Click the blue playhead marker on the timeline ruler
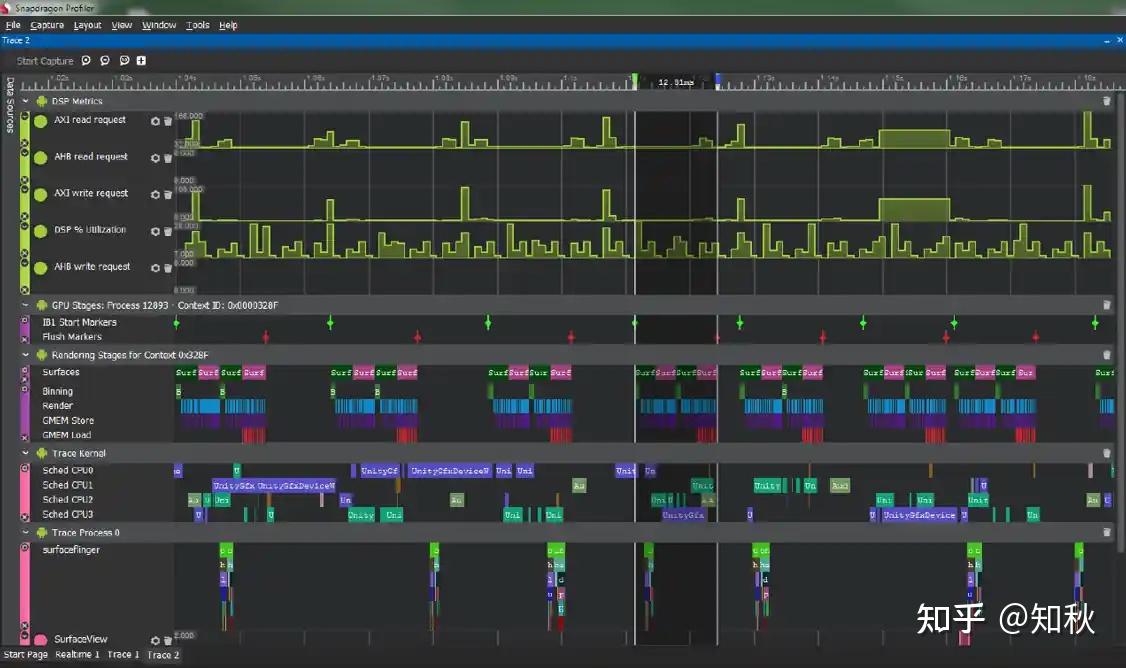Screen dimensions: 1126x668 [x=716, y=77]
